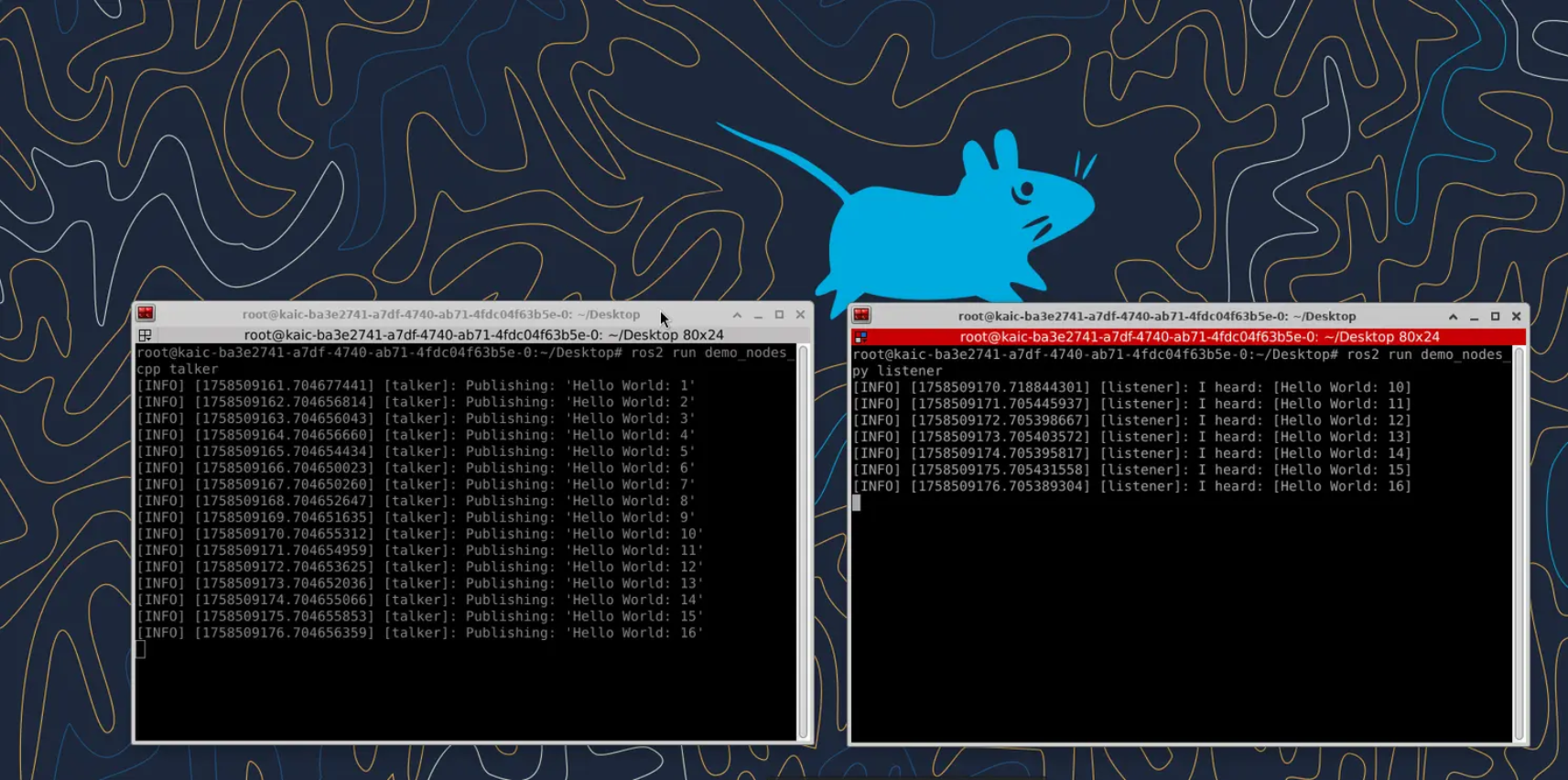Screen dimensions: 1568x780
Task: Focus the empty listener terminal area
Action: (1181, 623)
